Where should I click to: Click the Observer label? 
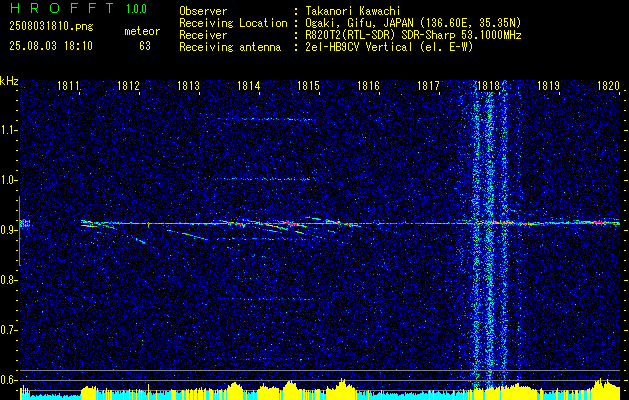tap(203, 11)
